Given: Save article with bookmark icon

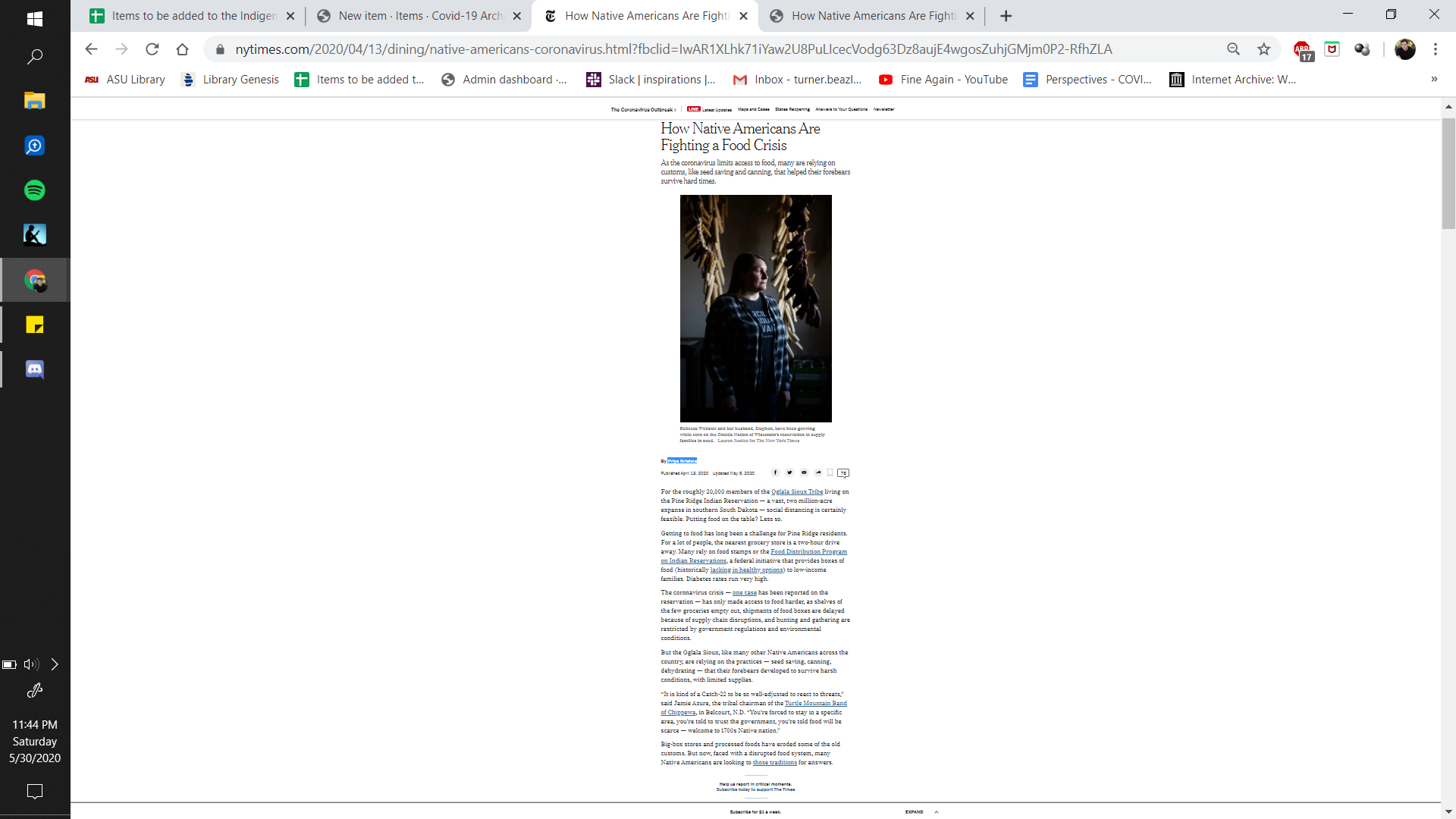Looking at the screenshot, I should pyautogui.click(x=830, y=472).
